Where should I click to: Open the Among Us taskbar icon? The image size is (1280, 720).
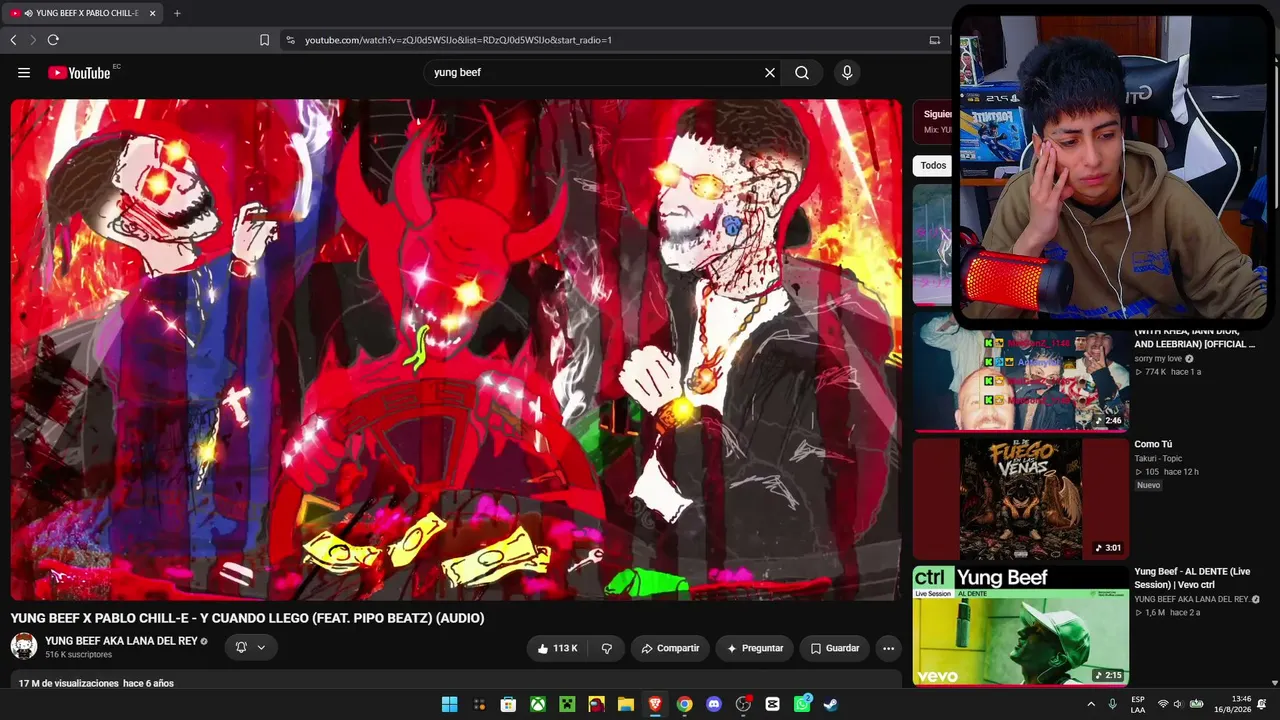click(597, 704)
